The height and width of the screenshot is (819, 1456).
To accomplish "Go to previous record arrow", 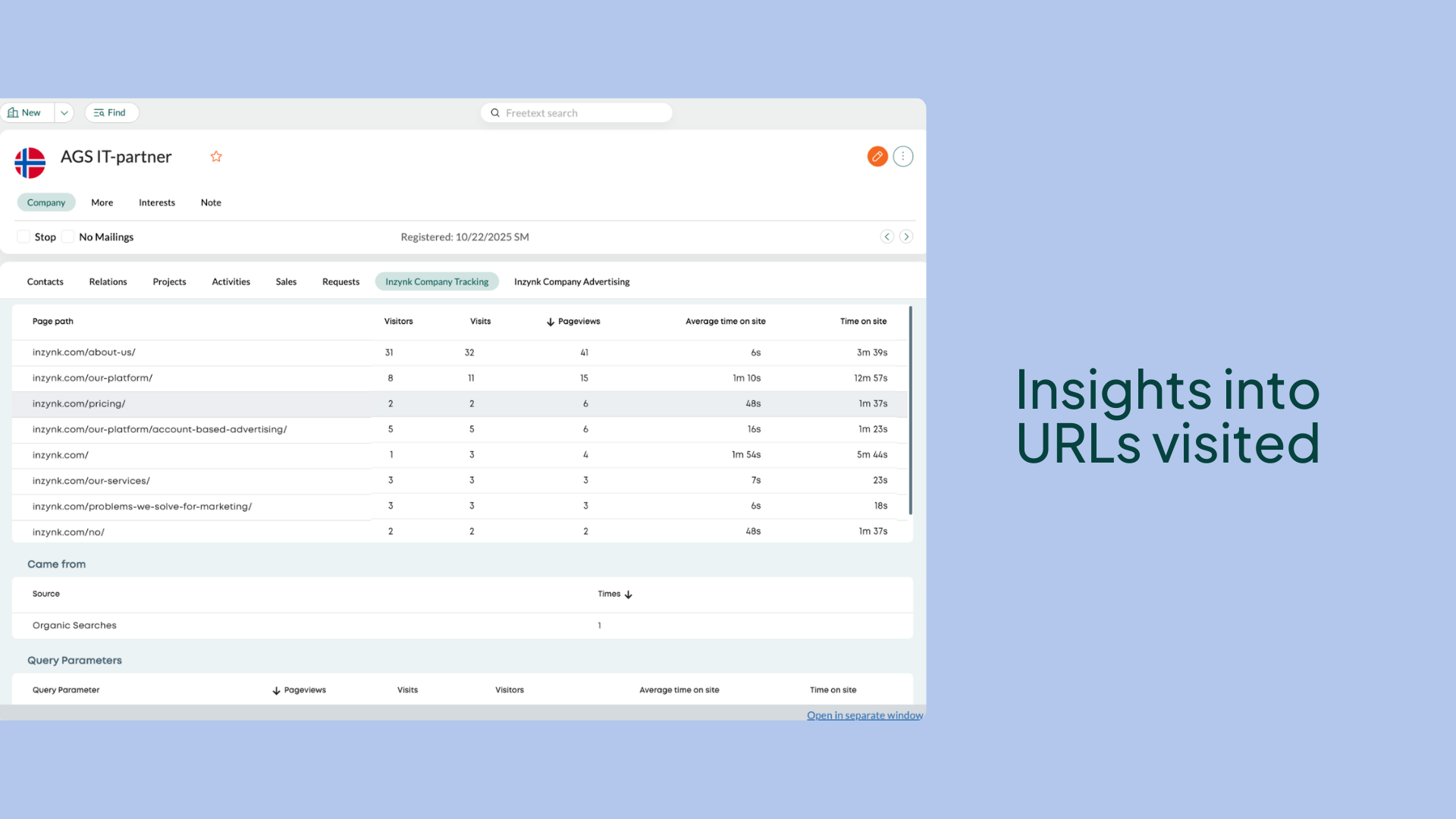I will coord(887,237).
